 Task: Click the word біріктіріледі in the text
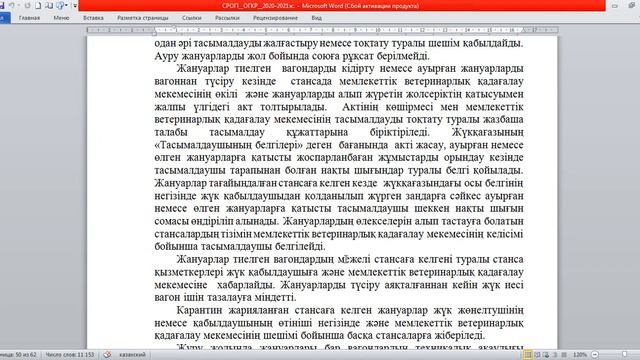pos(400,132)
